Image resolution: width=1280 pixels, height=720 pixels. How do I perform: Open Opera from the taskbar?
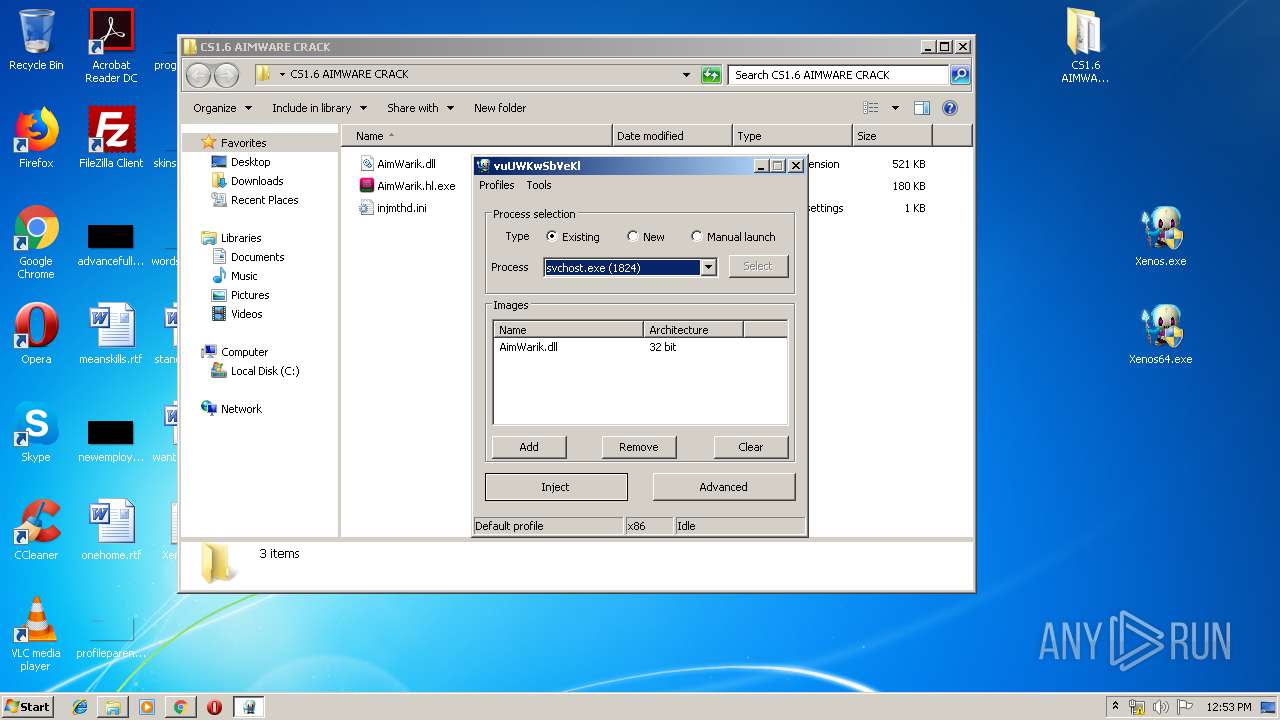(214, 707)
